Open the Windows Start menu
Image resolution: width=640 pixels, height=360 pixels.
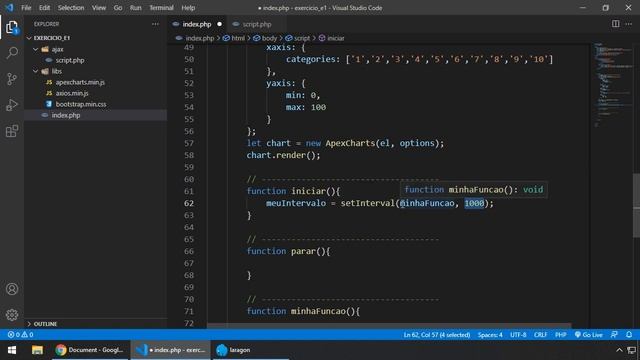pyautogui.click(x=12, y=350)
